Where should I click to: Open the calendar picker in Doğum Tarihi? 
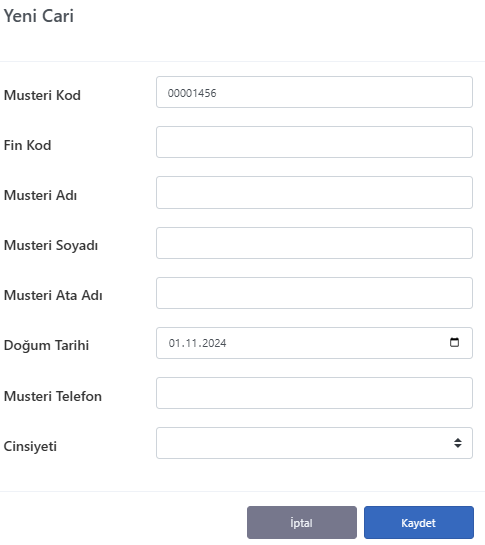454,342
